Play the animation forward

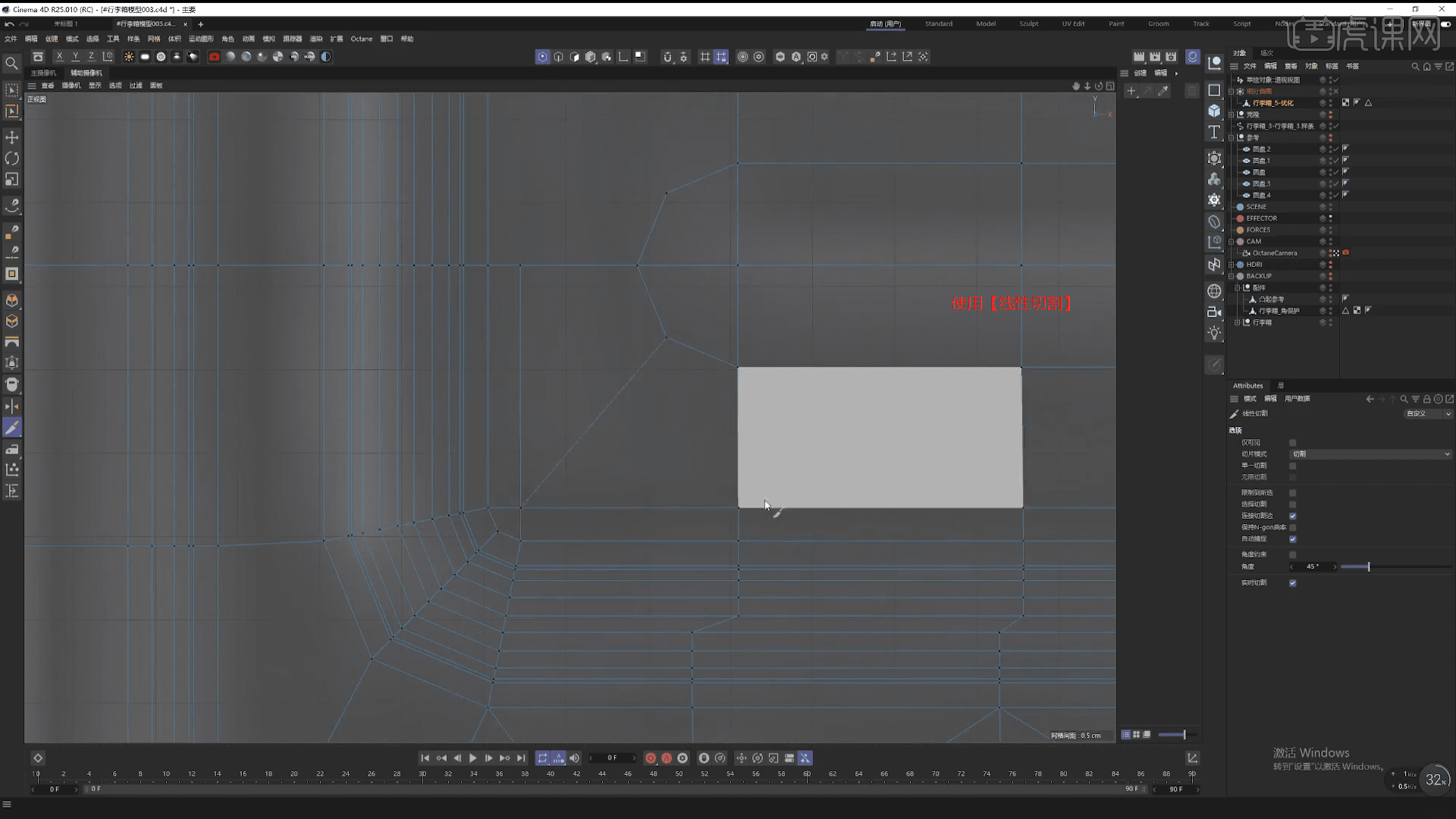click(472, 758)
